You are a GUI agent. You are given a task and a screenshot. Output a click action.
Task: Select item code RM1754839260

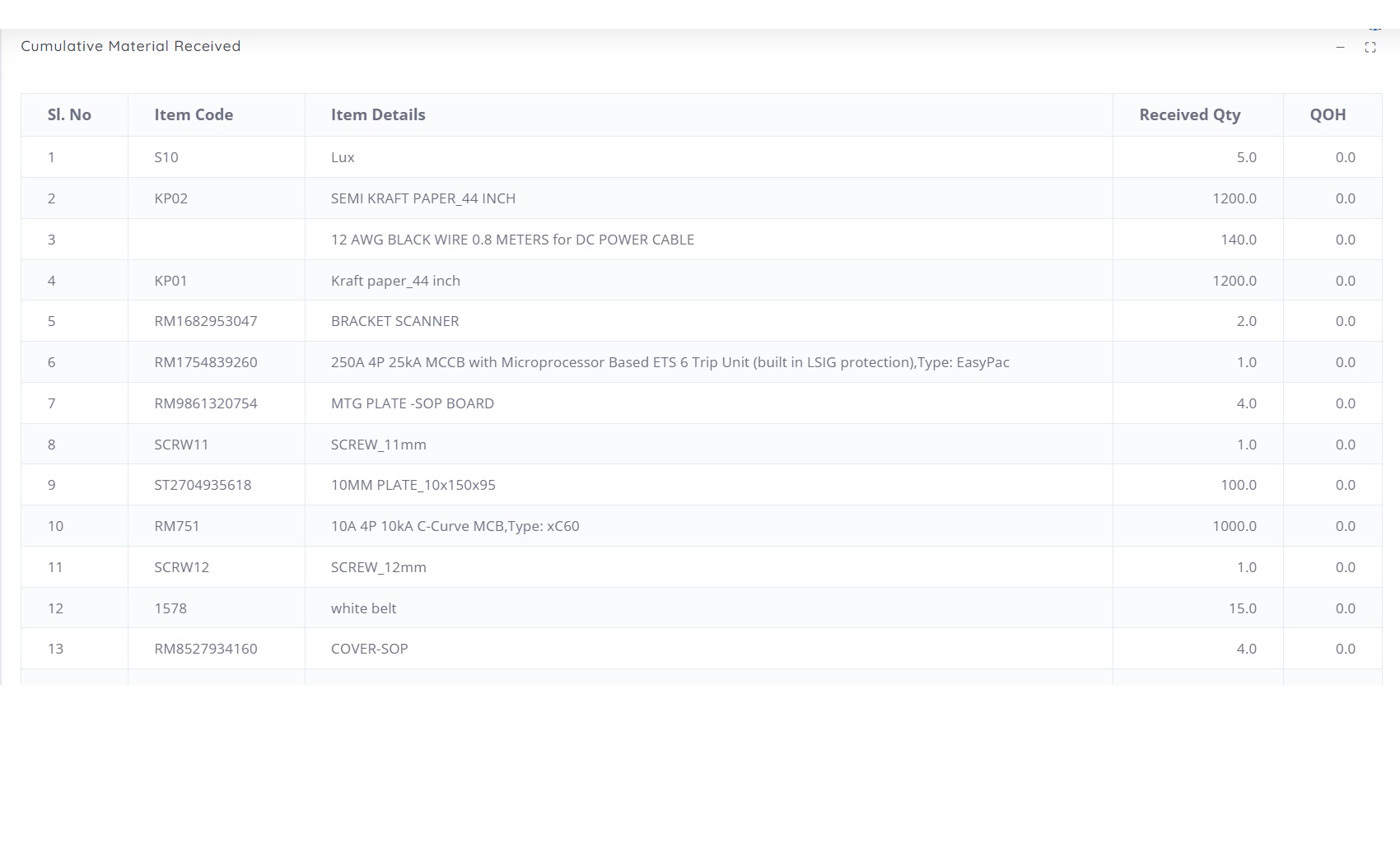pos(206,362)
